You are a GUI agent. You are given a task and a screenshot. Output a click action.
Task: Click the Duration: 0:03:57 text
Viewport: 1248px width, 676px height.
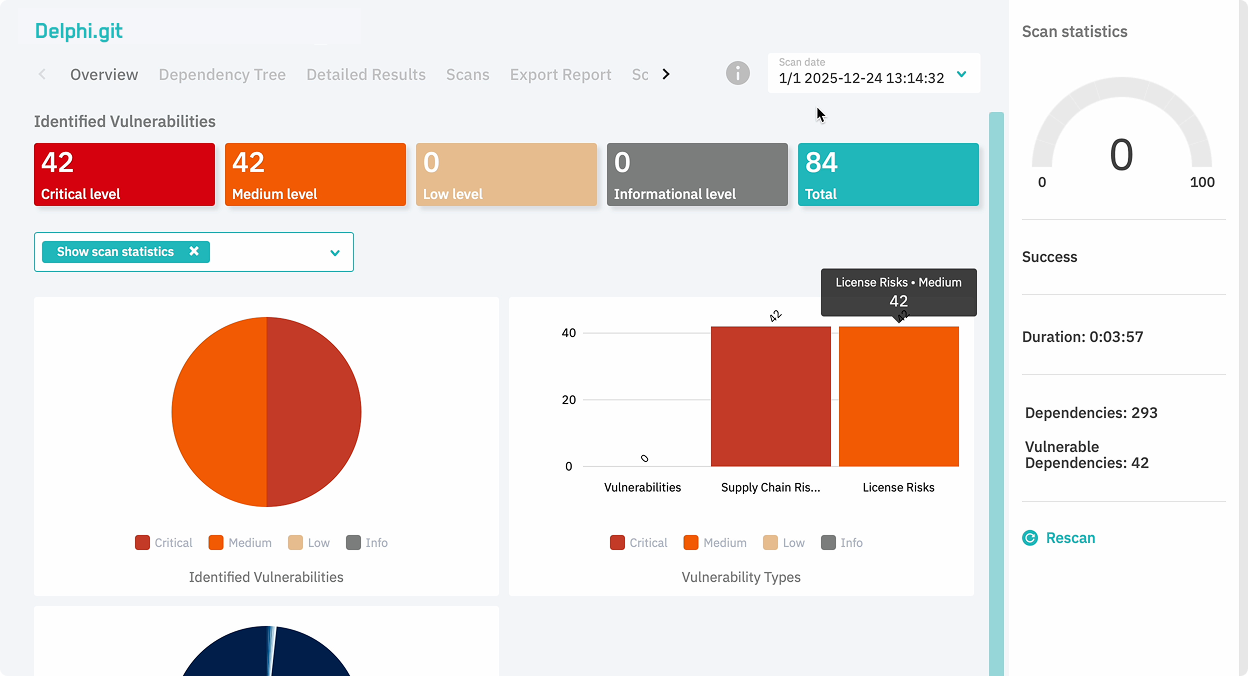pyautogui.click(x=1083, y=337)
